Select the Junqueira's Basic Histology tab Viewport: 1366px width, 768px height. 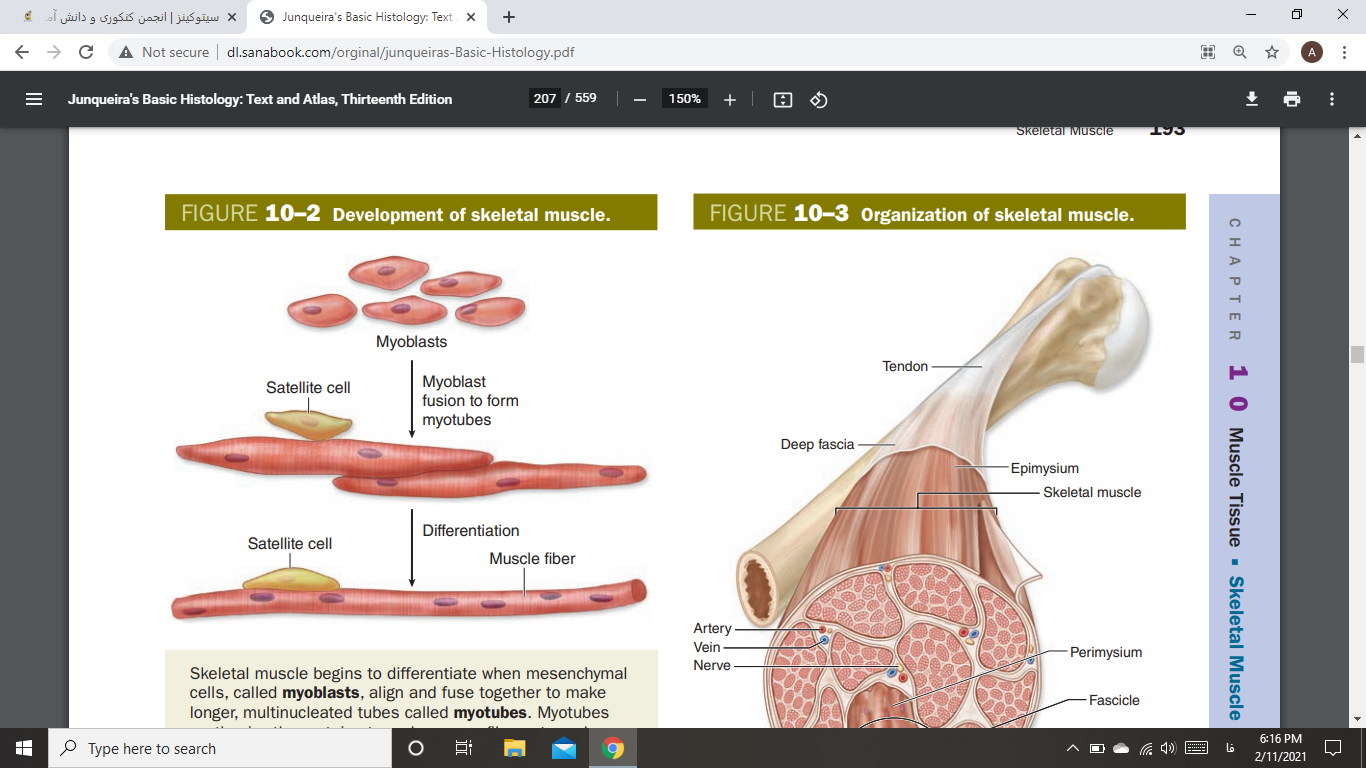pyautogui.click(x=368, y=17)
